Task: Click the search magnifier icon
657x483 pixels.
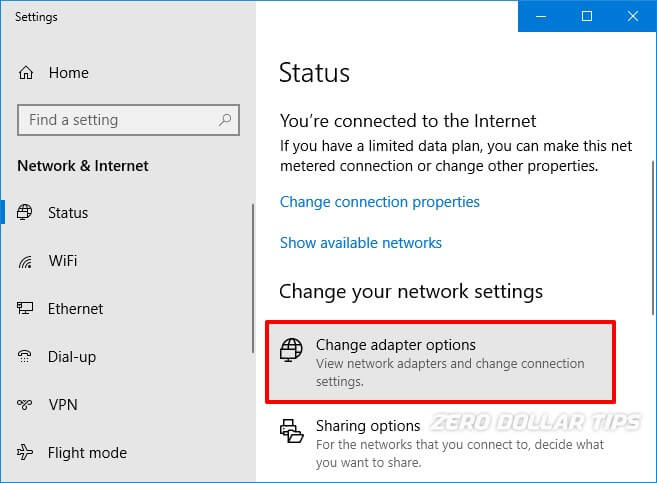Action: click(227, 121)
